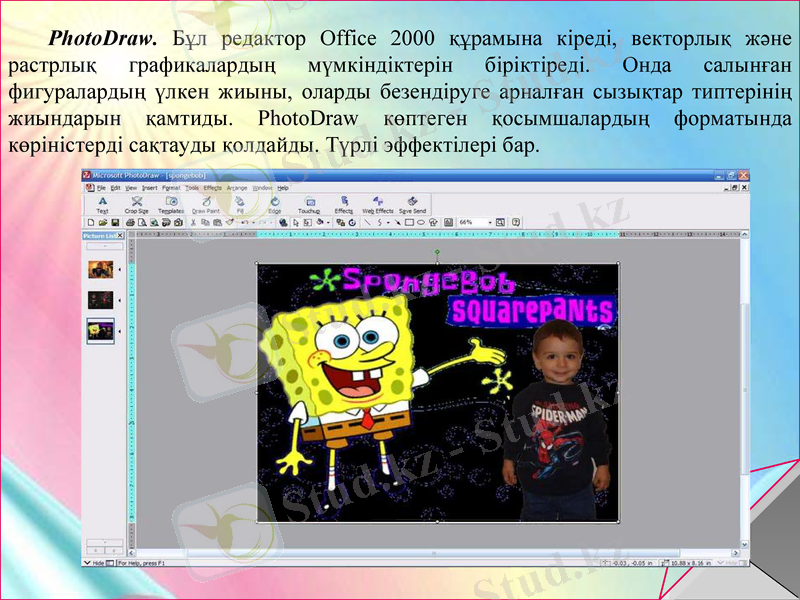The width and height of the screenshot is (800, 600).
Task: Open the Arrange menu
Action: click(x=238, y=188)
